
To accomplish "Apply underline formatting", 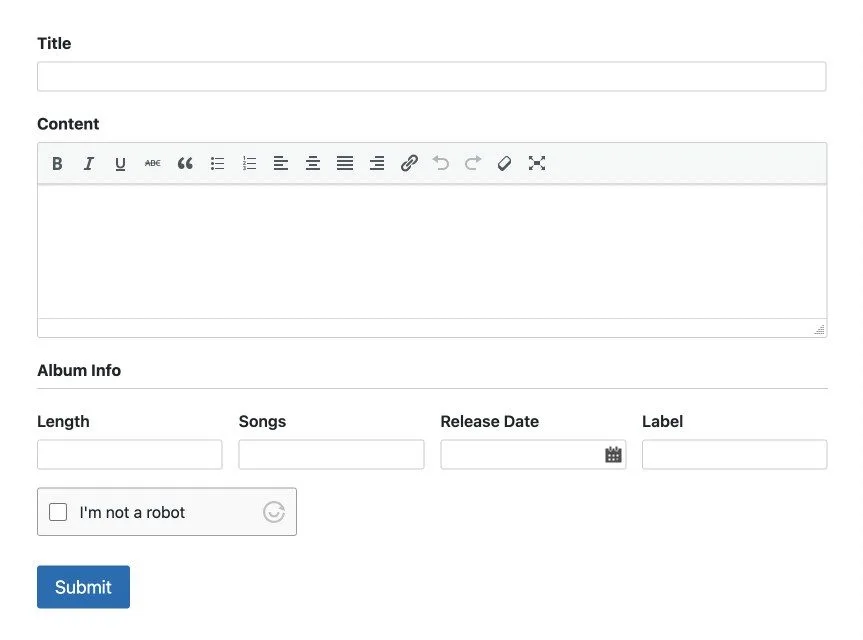I will [x=121, y=163].
